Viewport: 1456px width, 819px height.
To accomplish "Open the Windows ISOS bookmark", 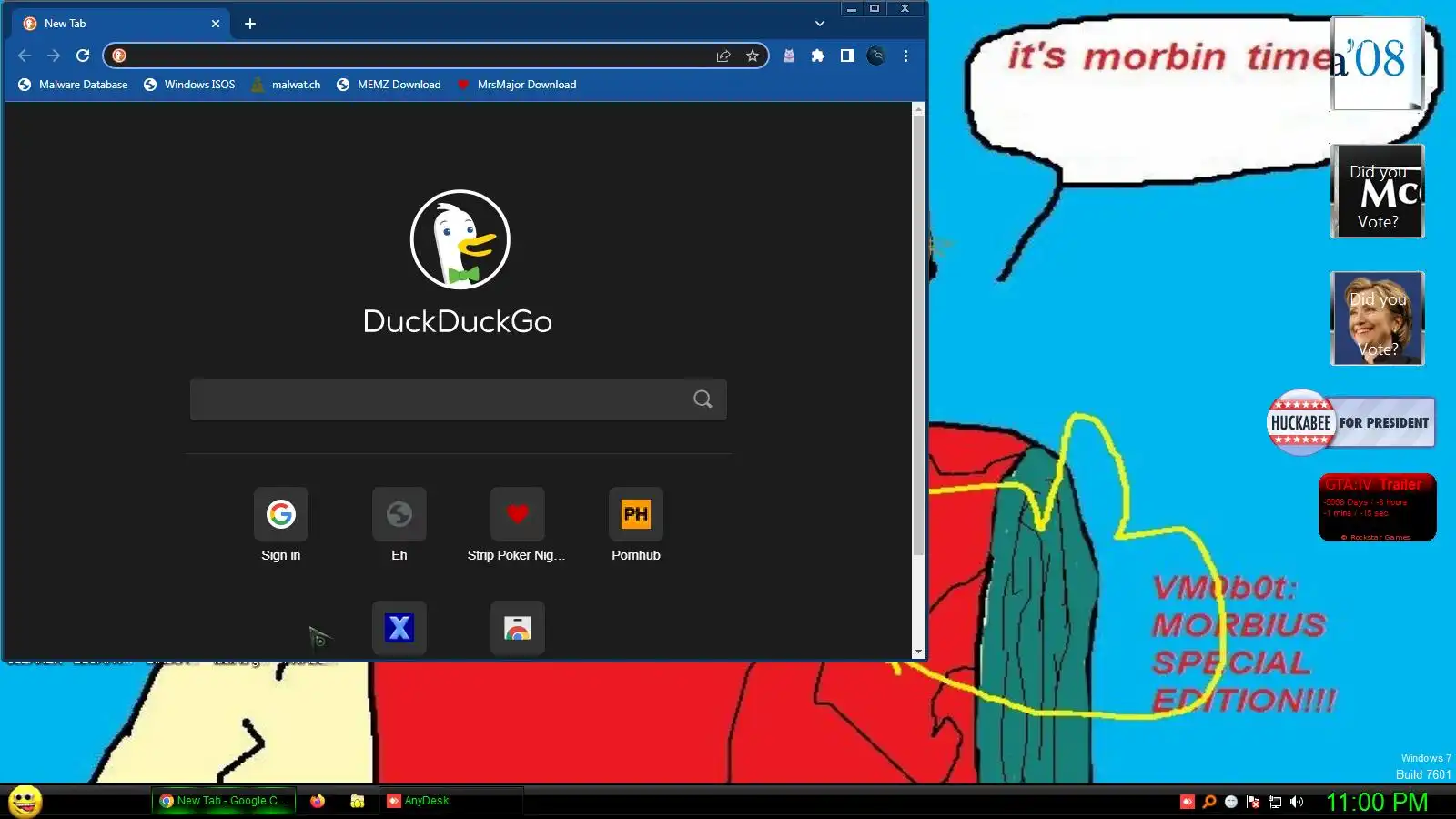I will click(189, 85).
